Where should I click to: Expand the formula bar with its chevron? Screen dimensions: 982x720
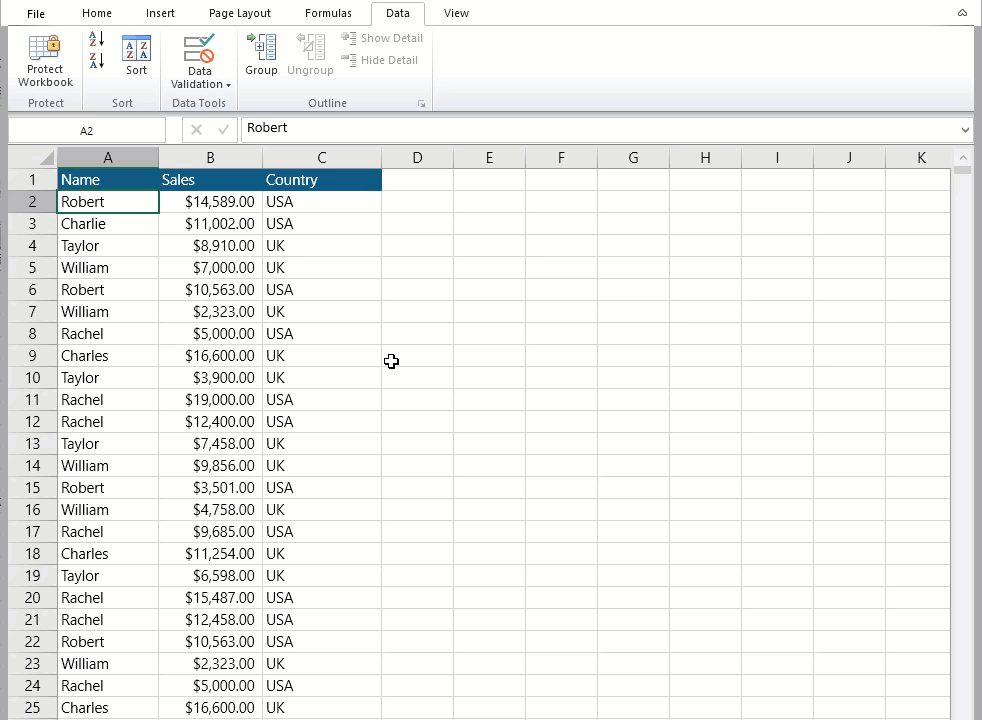(964, 129)
